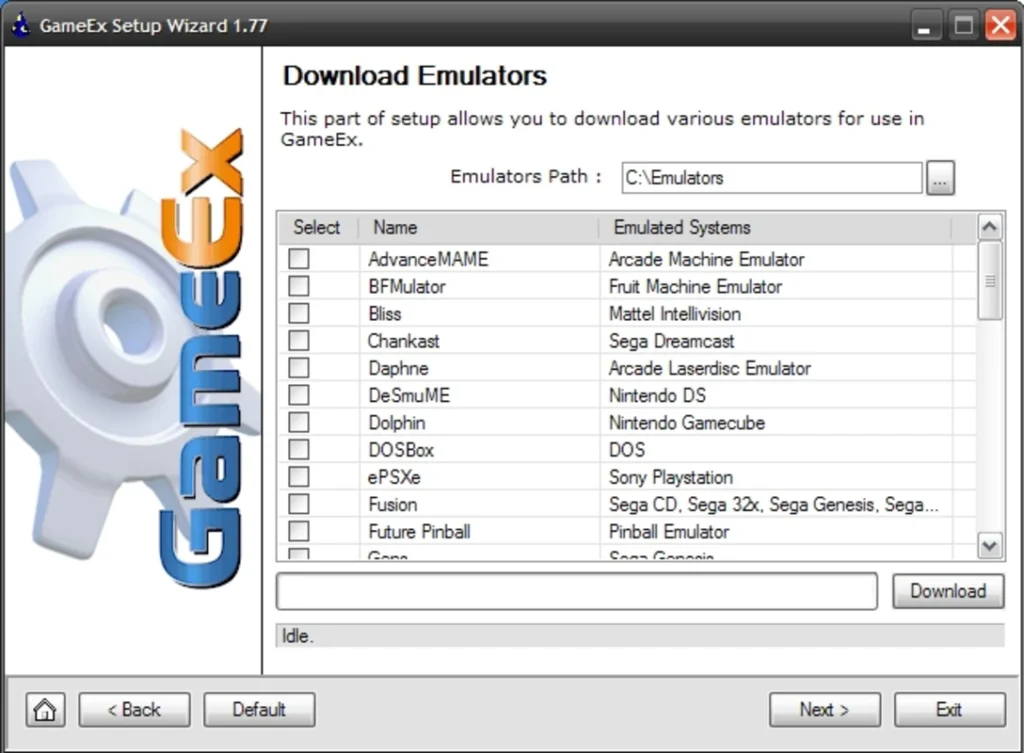Advance with the Next button

[x=824, y=709]
